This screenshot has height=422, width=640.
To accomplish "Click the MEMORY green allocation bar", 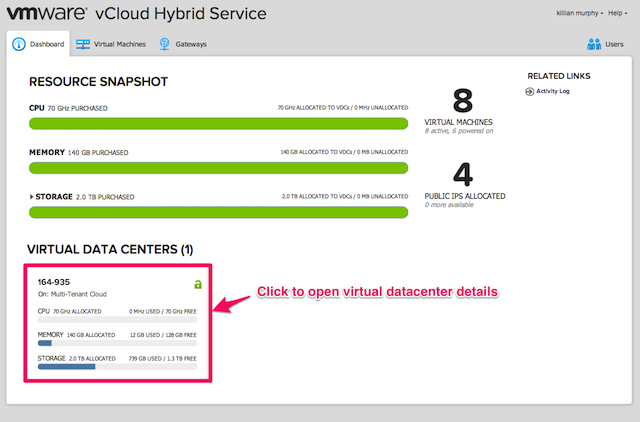I will coord(218,168).
